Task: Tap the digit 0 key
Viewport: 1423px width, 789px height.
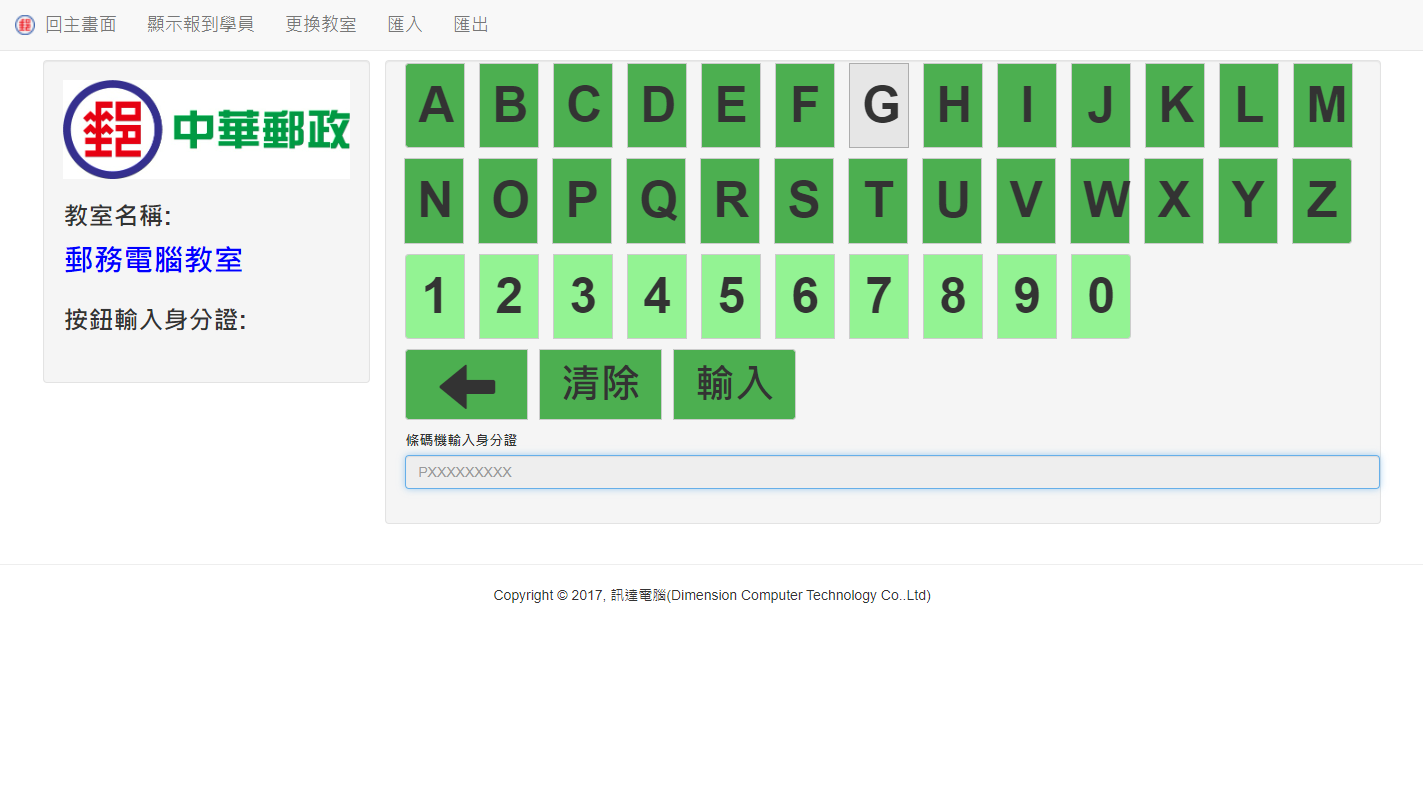Action: tap(1101, 296)
